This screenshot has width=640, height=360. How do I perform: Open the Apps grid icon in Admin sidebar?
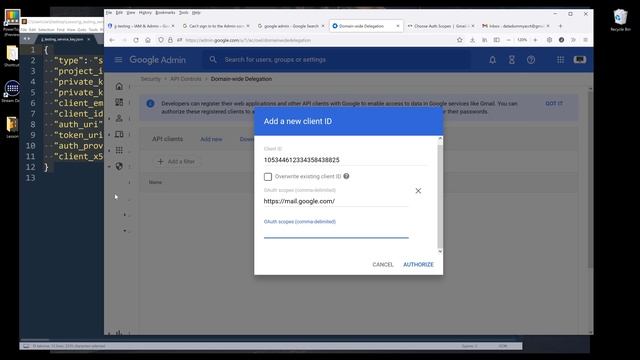119,150
